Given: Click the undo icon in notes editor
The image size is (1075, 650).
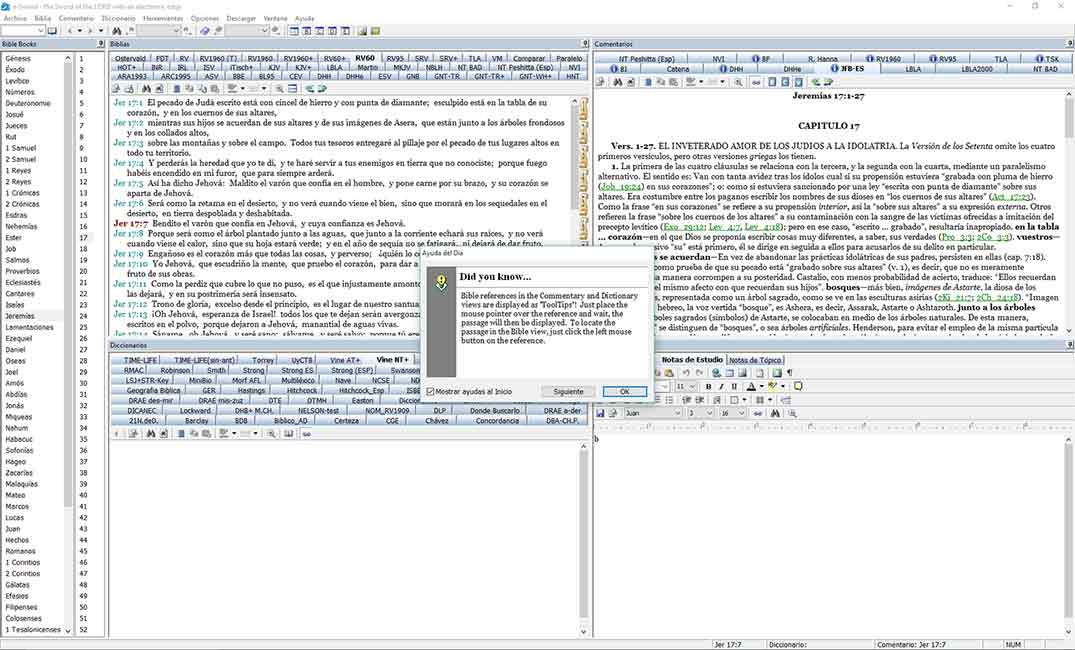Looking at the screenshot, I should click(686, 373).
